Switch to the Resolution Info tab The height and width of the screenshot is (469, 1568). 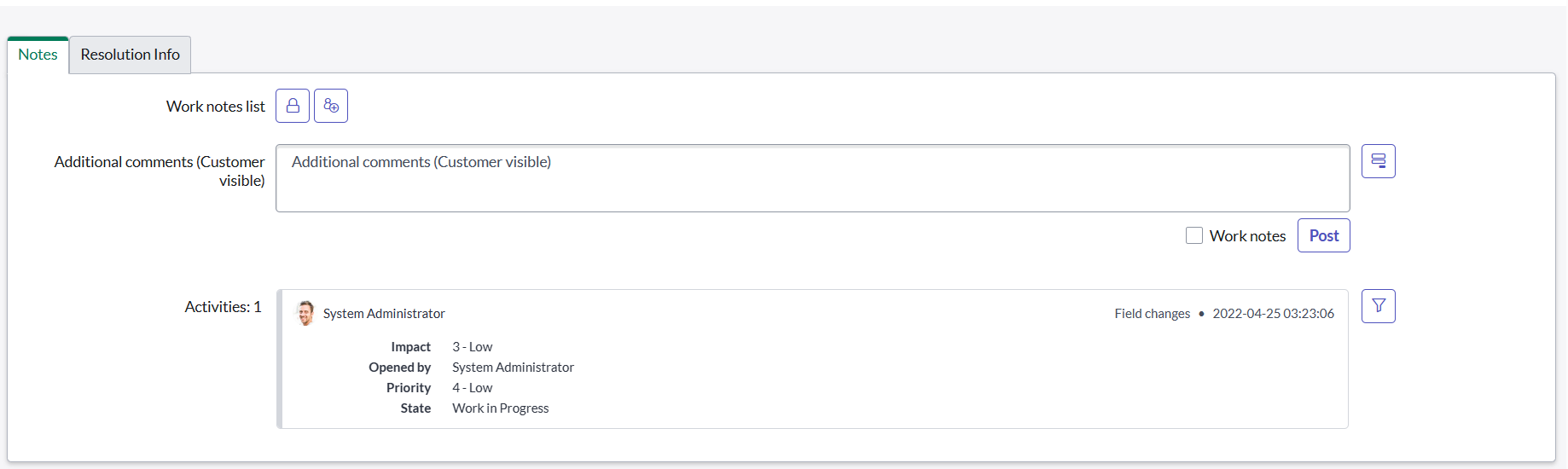click(x=130, y=55)
